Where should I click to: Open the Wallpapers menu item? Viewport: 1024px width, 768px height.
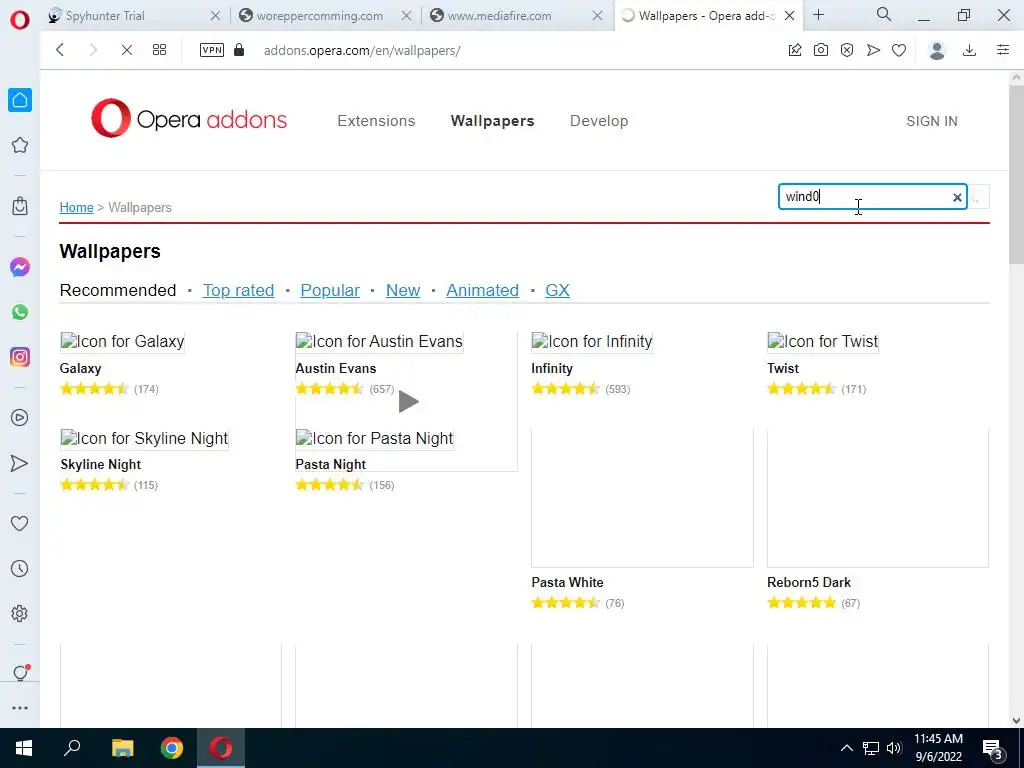(492, 121)
